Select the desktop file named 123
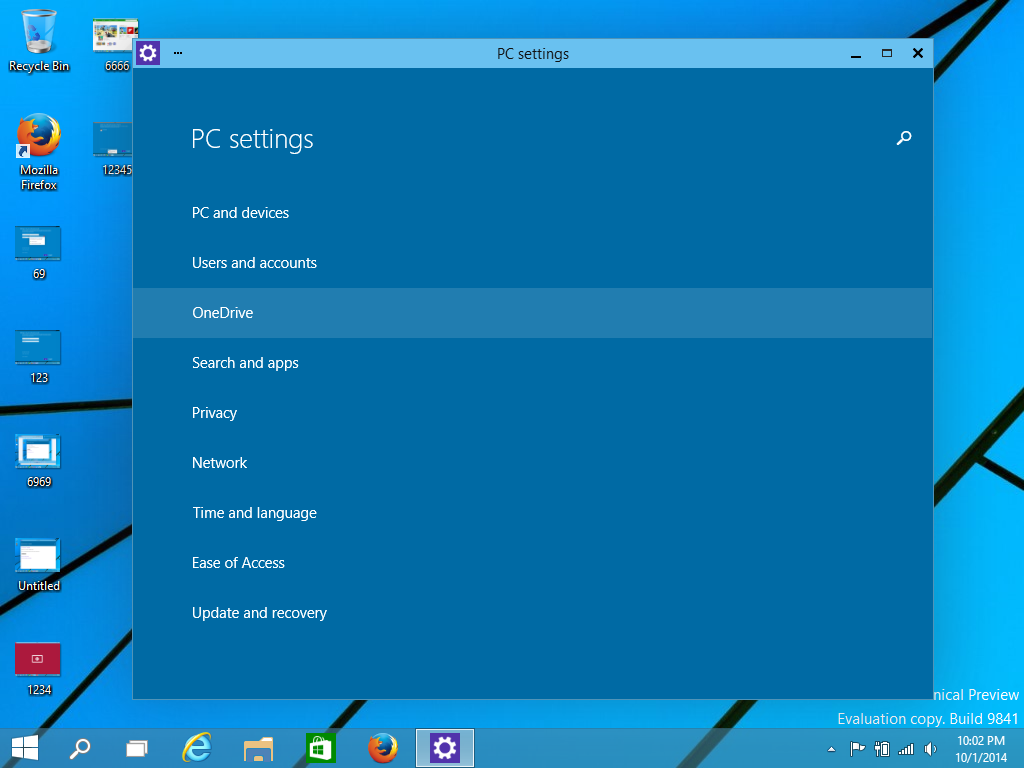 [x=39, y=357]
